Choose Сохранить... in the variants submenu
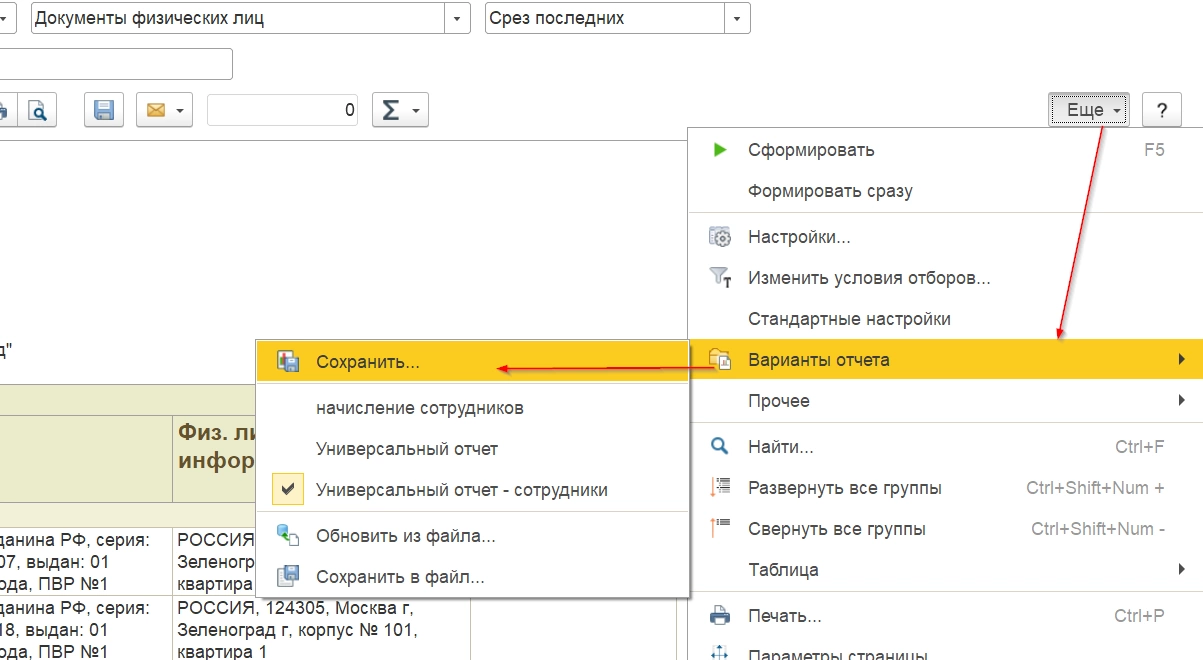The height and width of the screenshot is (660, 1203). [x=367, y=362]
